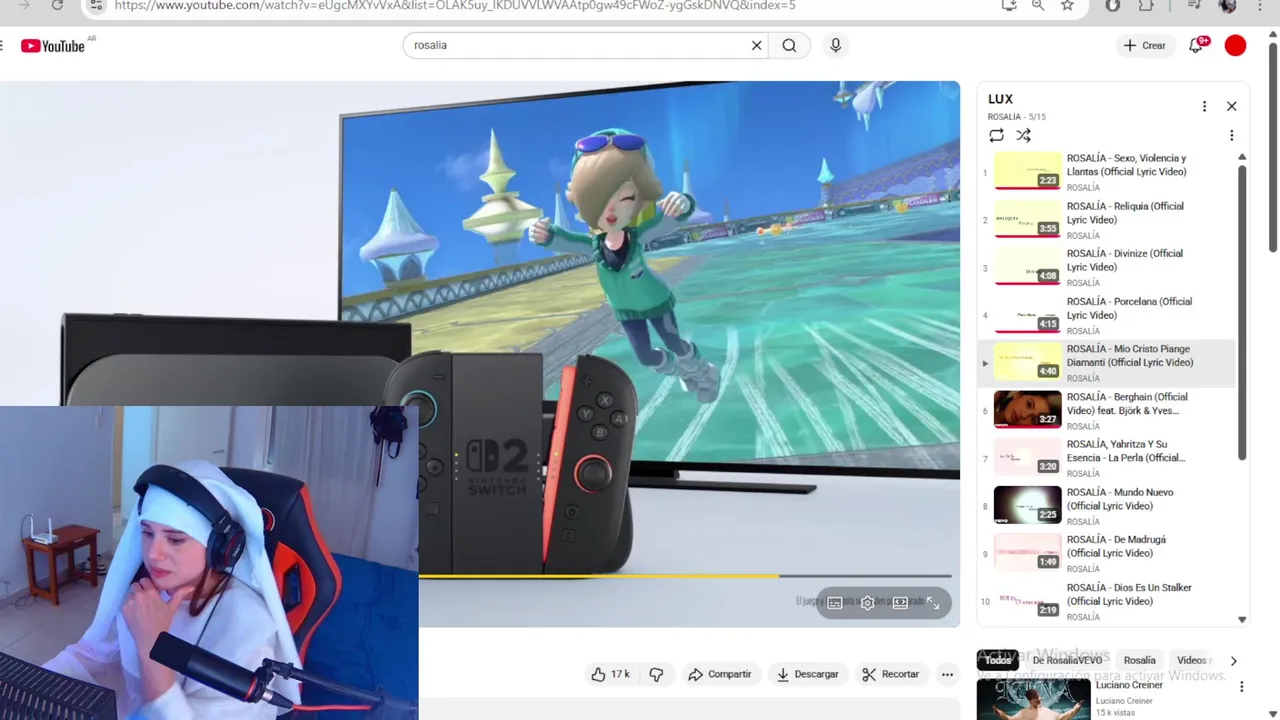
Task: Select the Videos filter chip
Action: coord(1192,660)
